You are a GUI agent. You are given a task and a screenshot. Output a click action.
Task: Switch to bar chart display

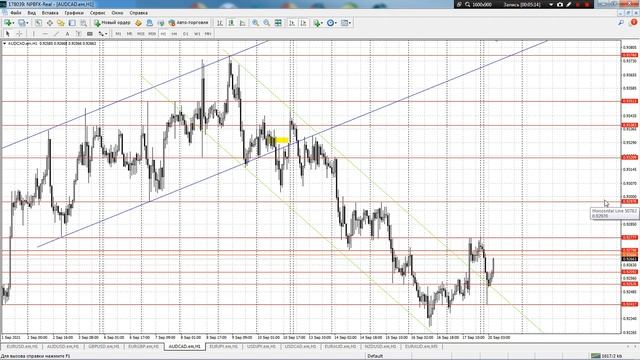click(220, 23)
